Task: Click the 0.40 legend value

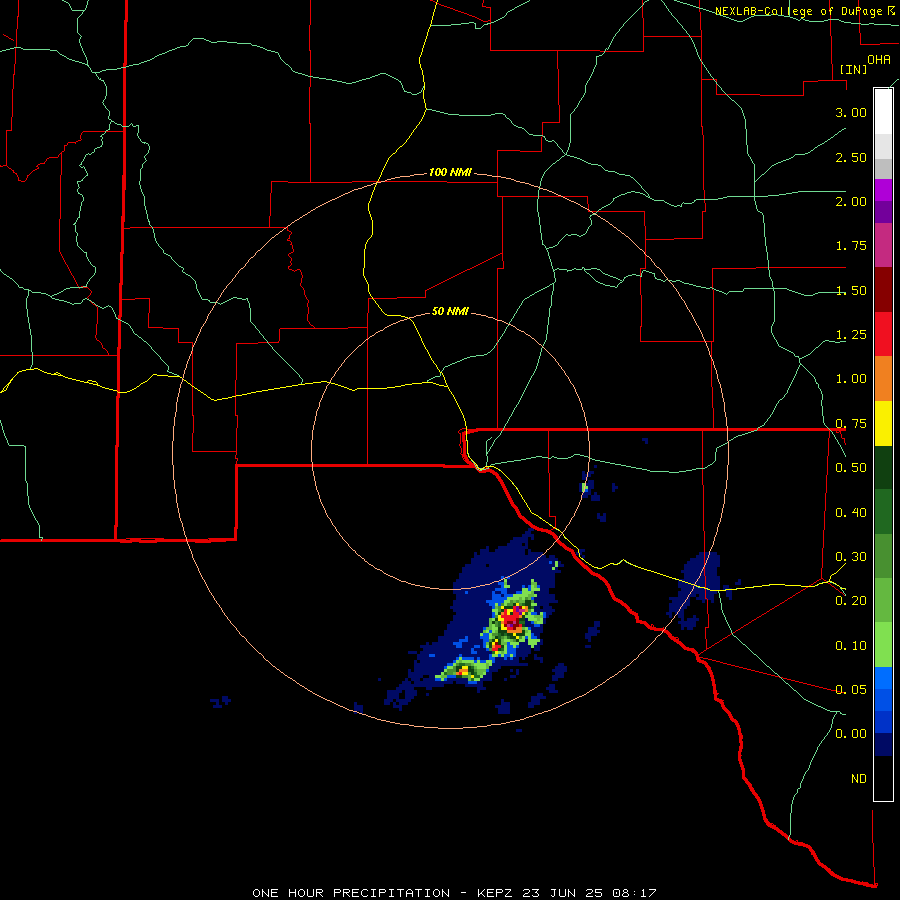Action: tap(851, 513)
